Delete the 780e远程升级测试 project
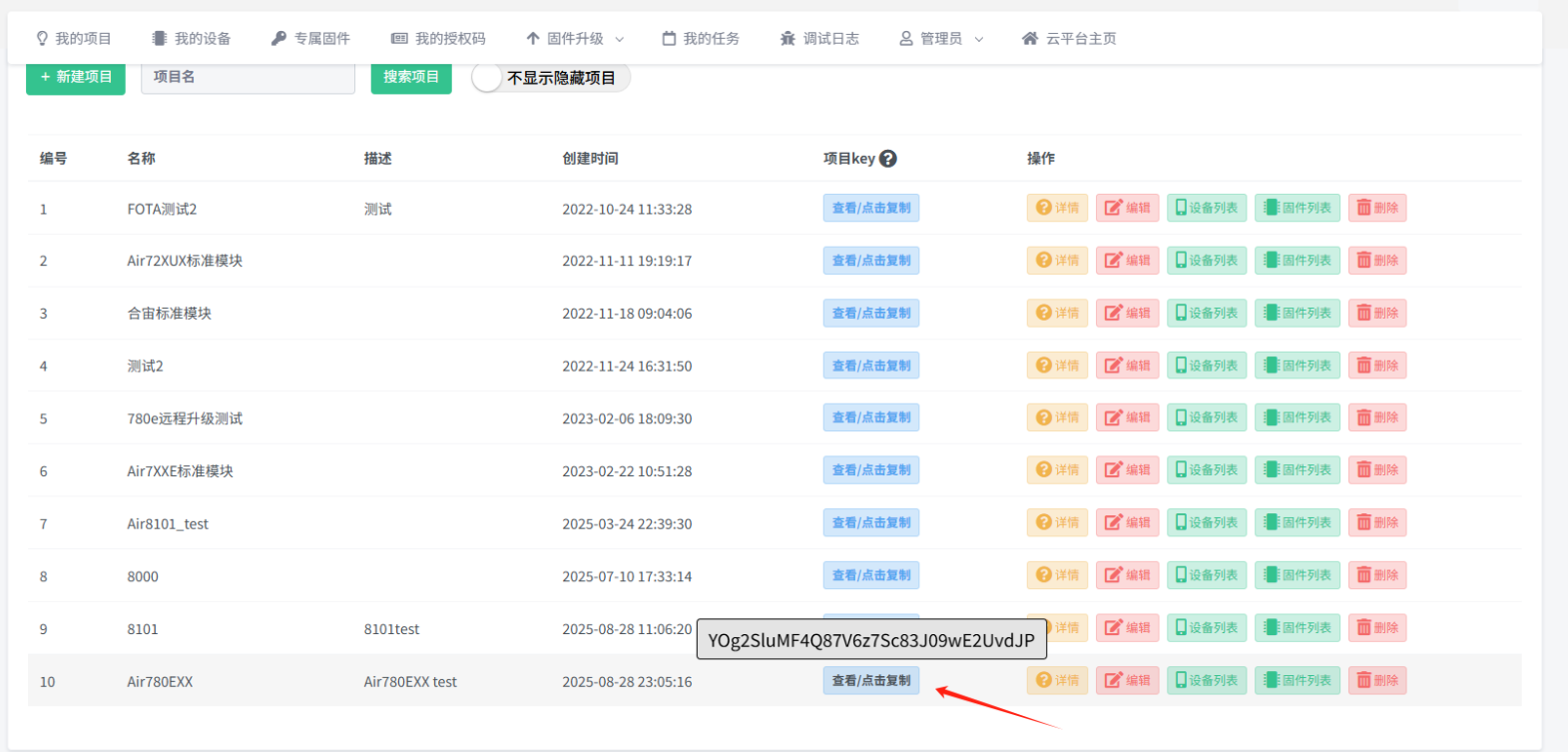The image size is (1568, 752). click(1376, 417)
